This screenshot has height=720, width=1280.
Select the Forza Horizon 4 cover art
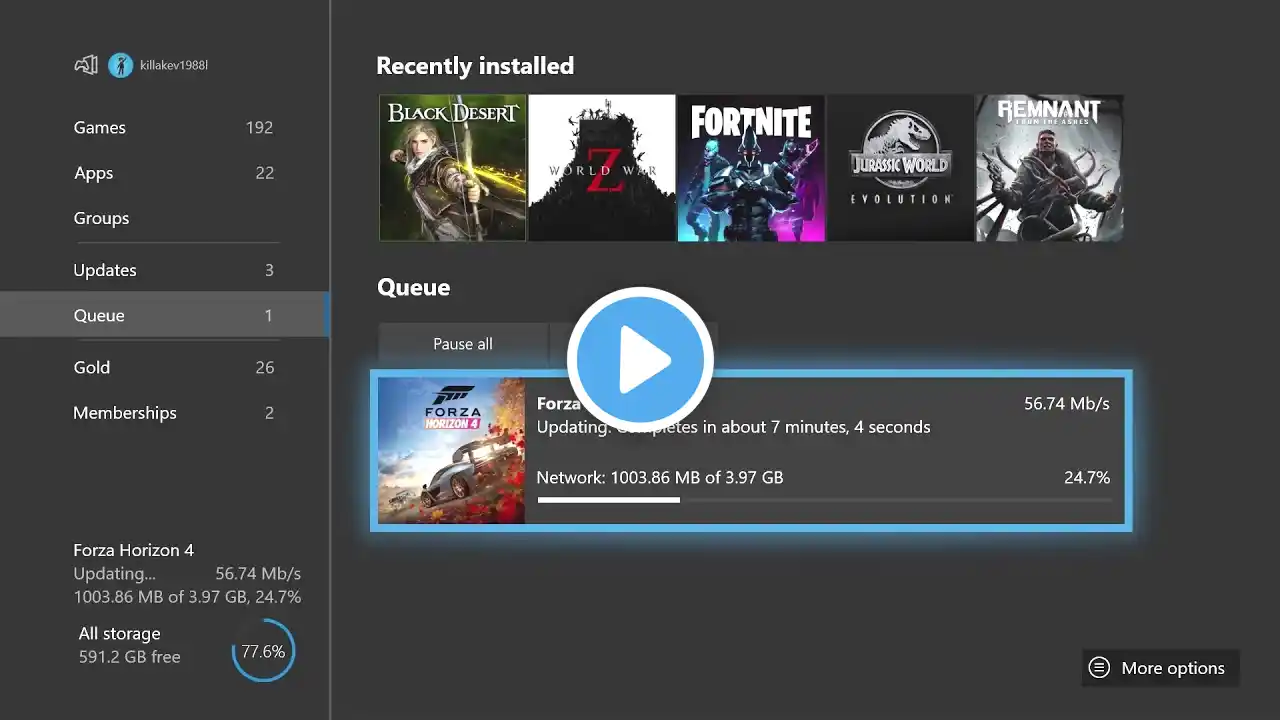click(x=451, y=450)
